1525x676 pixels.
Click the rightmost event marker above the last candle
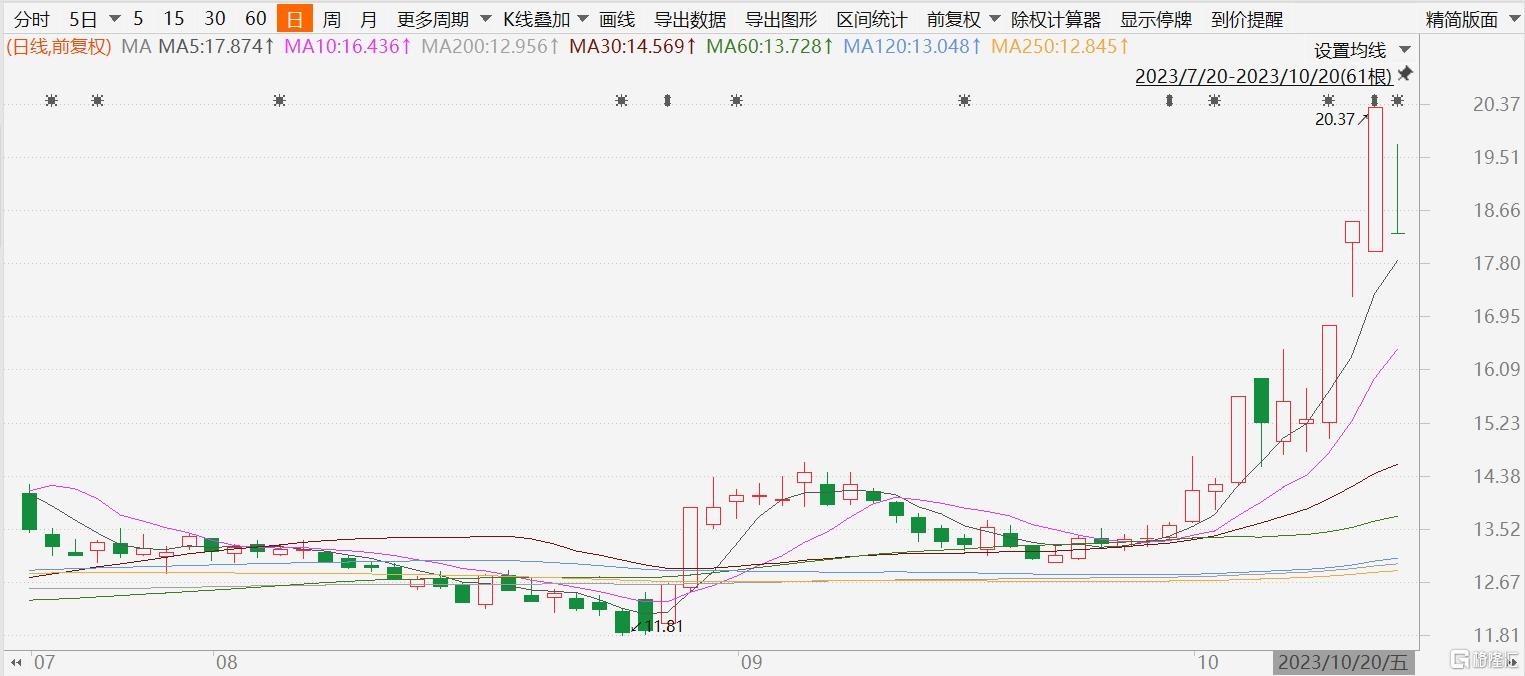coord(1398,100)
